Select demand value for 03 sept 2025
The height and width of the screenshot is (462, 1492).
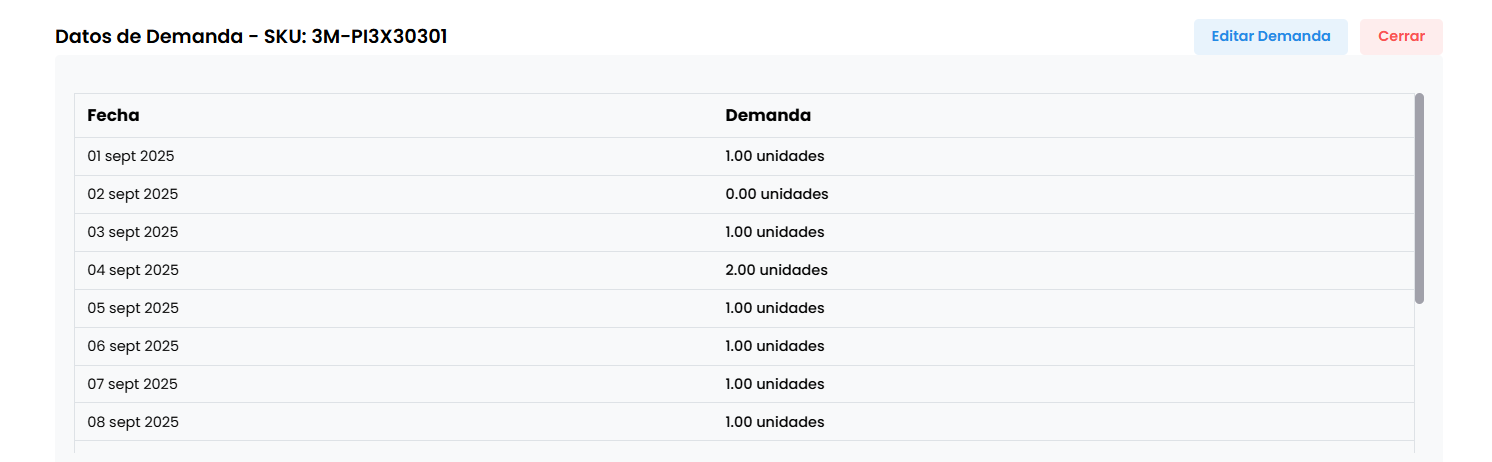point(775,233)
